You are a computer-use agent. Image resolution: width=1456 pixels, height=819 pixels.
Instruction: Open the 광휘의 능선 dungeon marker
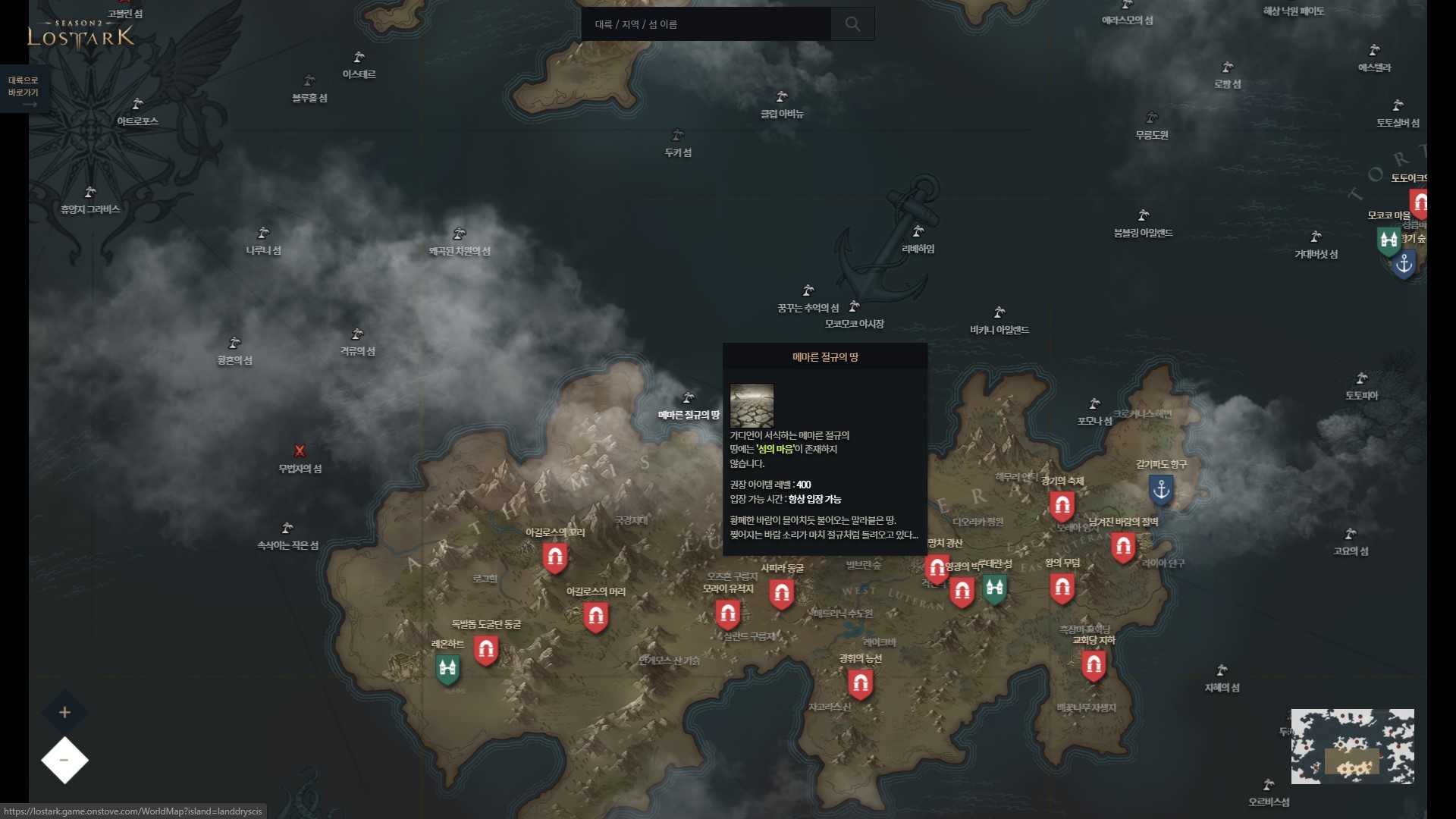[x=860, y=686]
